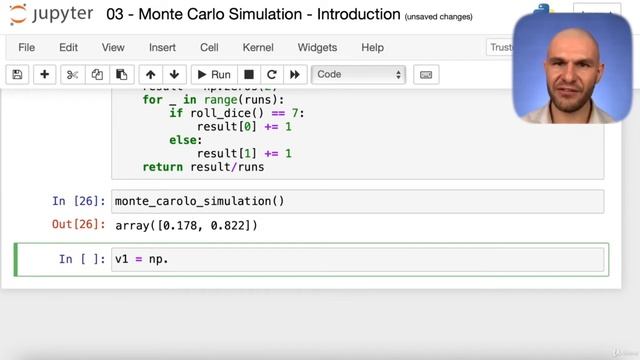The height and width of the screenshot is (360, 640).
Task: Click the 'for _ in range(runs):' line
Action: tap(213, 100)
